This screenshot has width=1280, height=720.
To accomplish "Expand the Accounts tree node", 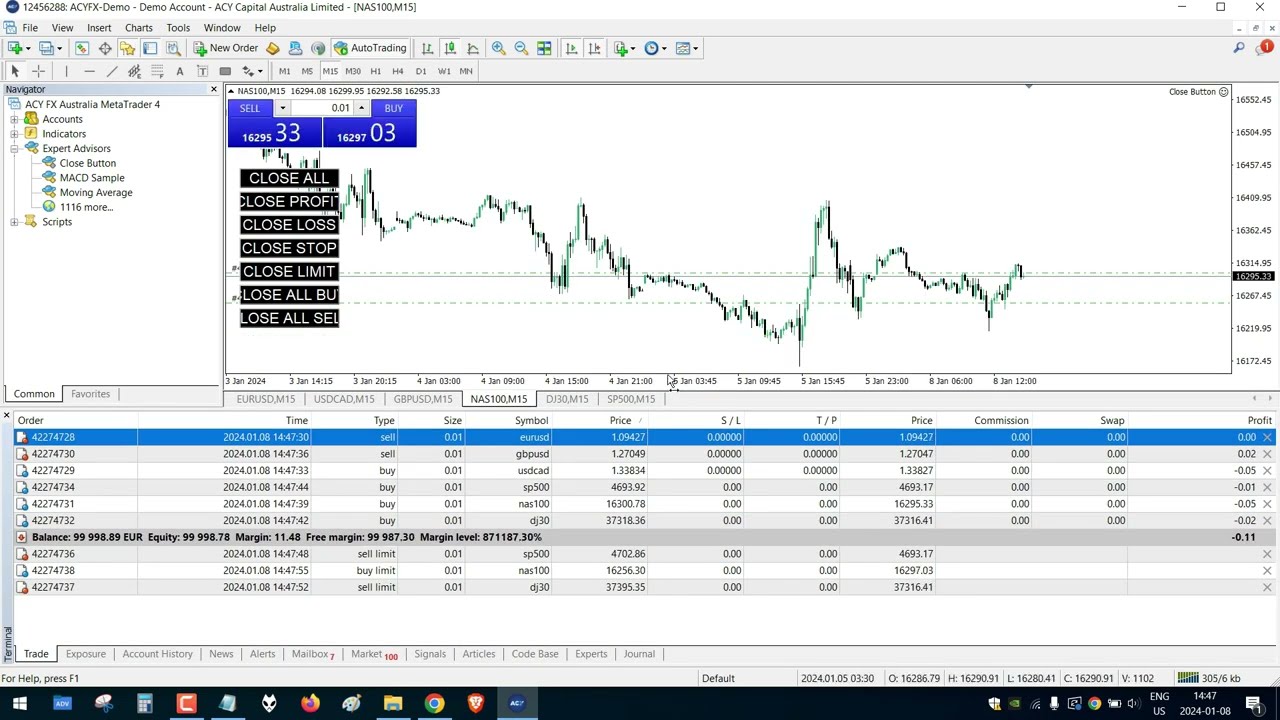I will click(14, 119).
